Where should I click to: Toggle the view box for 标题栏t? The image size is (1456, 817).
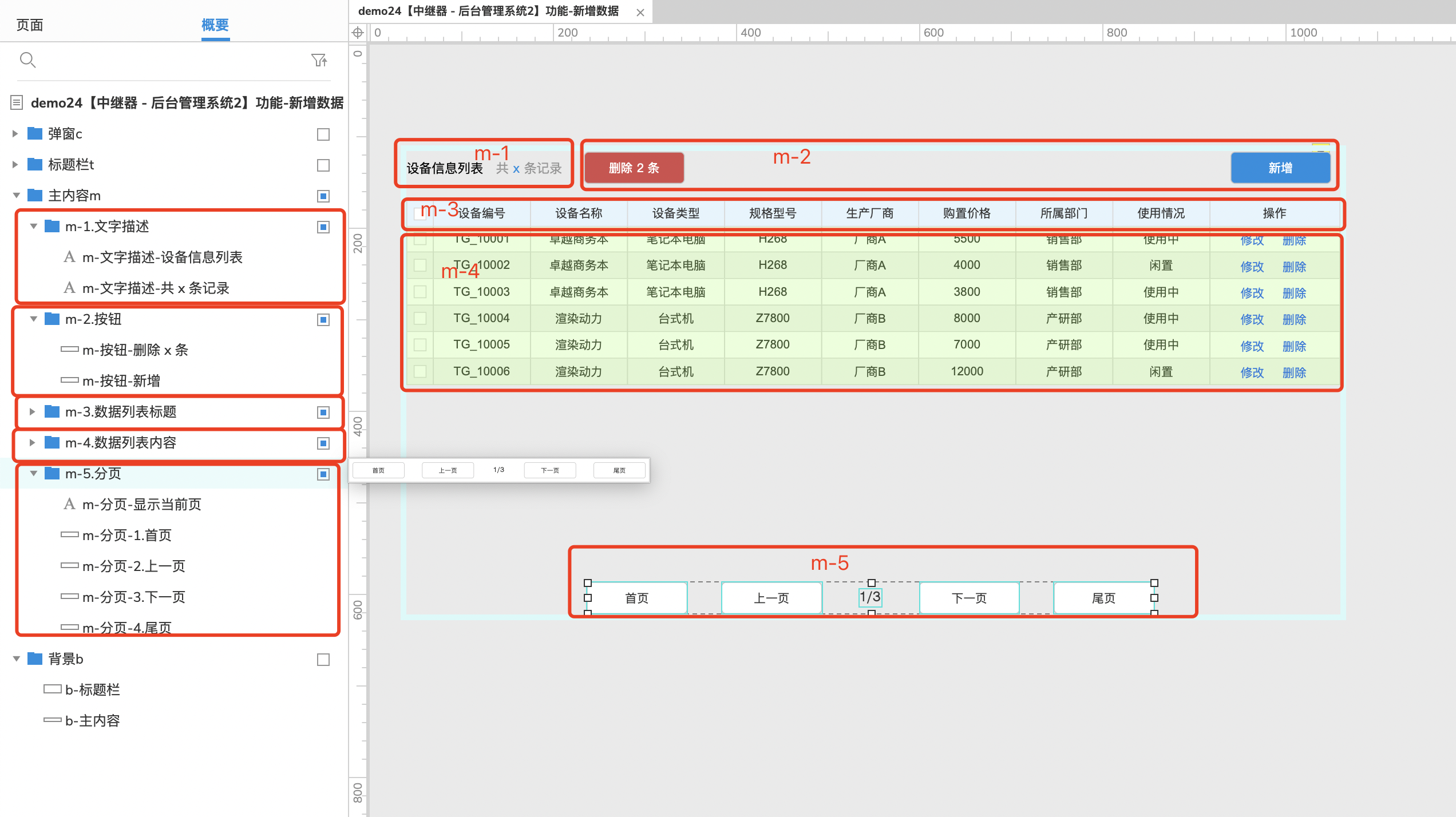[323, 165]
